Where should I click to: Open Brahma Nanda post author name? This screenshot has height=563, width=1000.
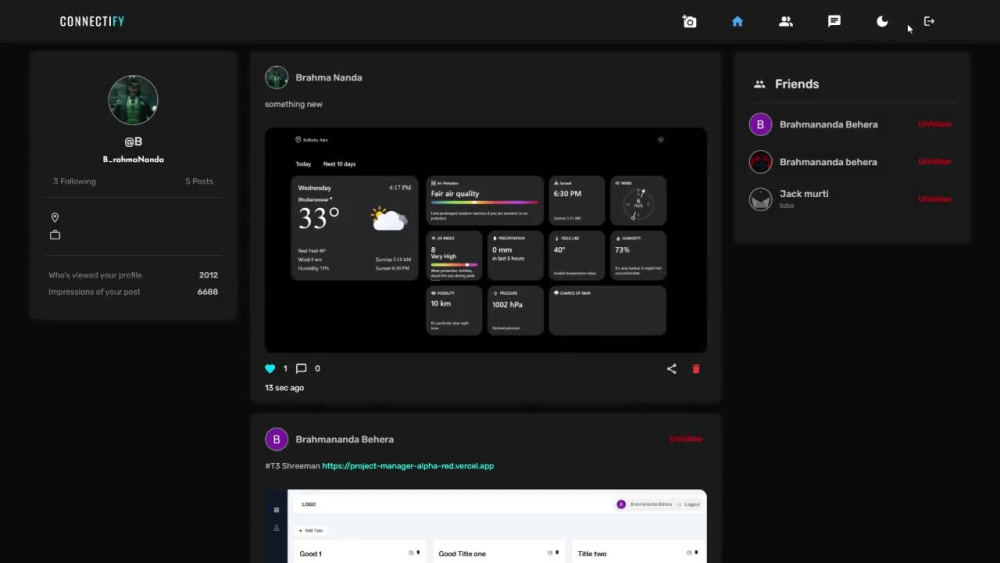click(328, 78)
